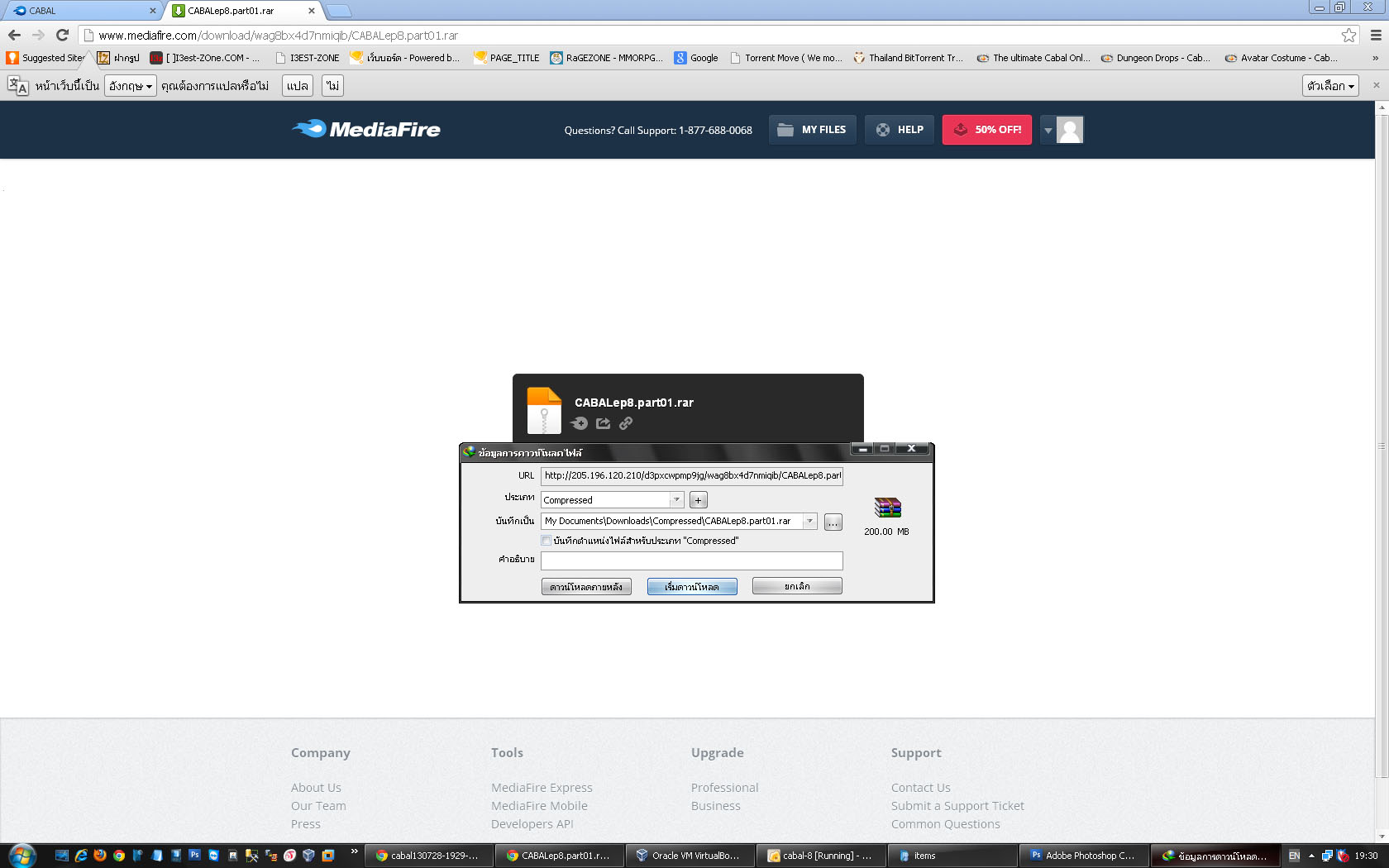Launch TeamViewer from quick launch
Image resolution: width=1389 pixels, height=868 pixels.
213,856
